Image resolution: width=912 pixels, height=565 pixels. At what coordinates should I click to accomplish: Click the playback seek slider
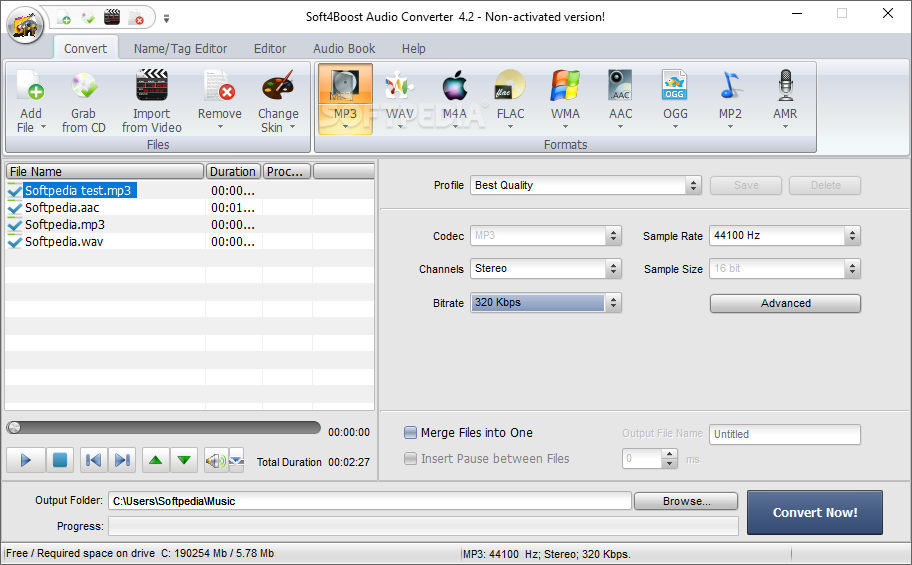[163, 428]
